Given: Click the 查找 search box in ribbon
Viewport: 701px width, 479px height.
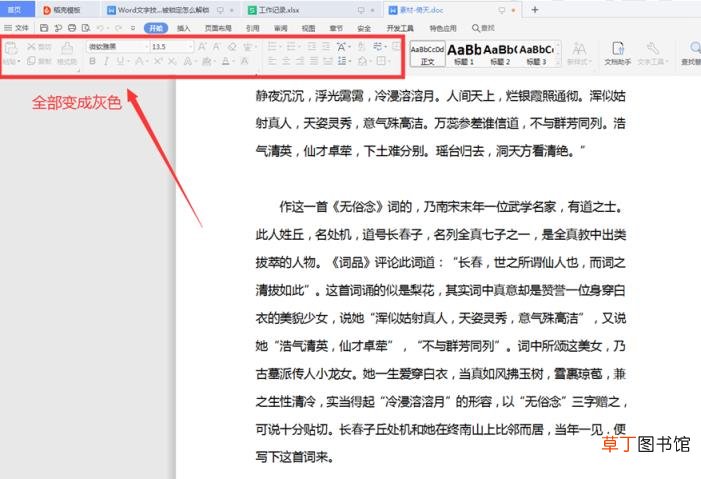Looking at the screenshot, I should [x=484, y=28].
